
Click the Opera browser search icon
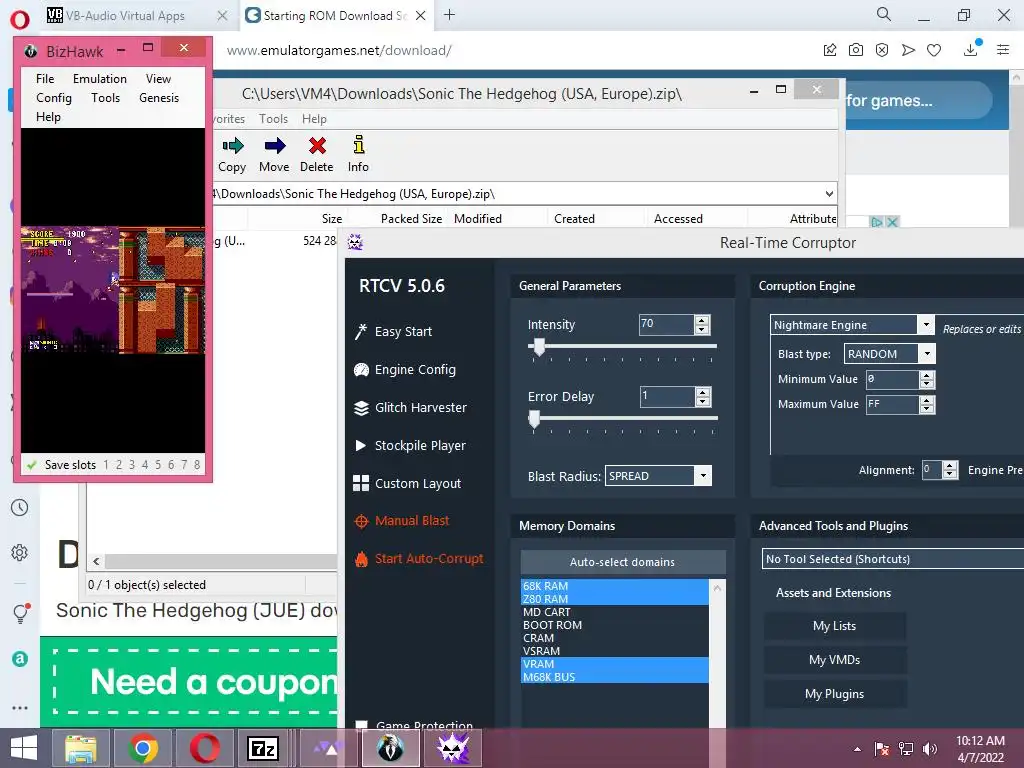pos(884,14)
